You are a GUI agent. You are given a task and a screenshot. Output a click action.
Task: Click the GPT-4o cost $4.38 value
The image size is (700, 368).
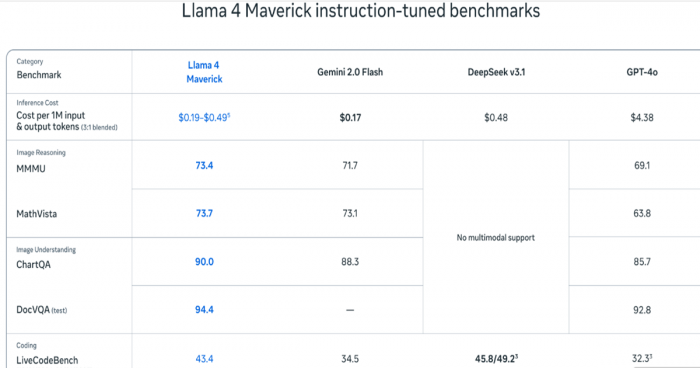pos(642,117)
